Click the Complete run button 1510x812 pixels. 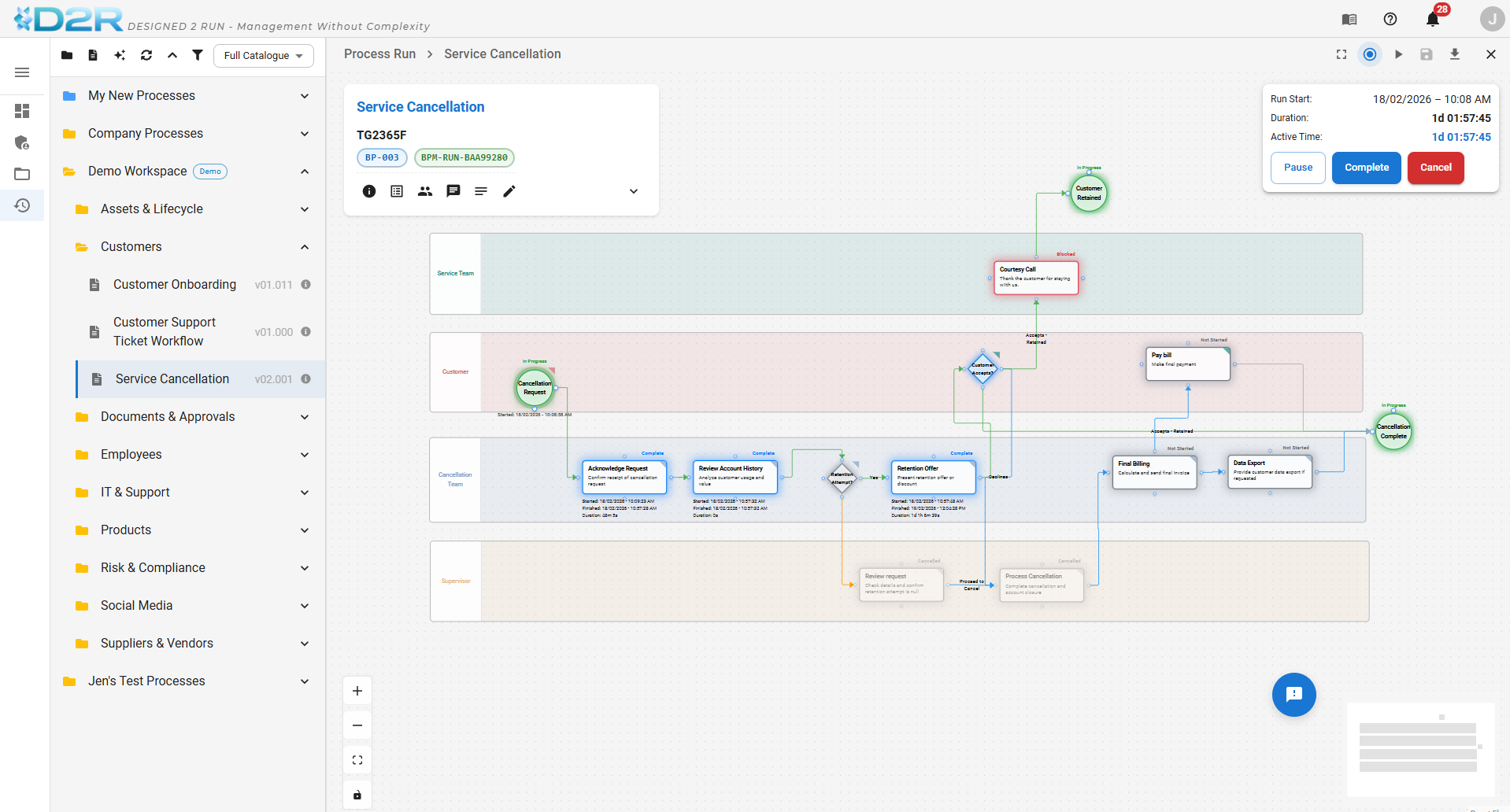coord(1367,168)
